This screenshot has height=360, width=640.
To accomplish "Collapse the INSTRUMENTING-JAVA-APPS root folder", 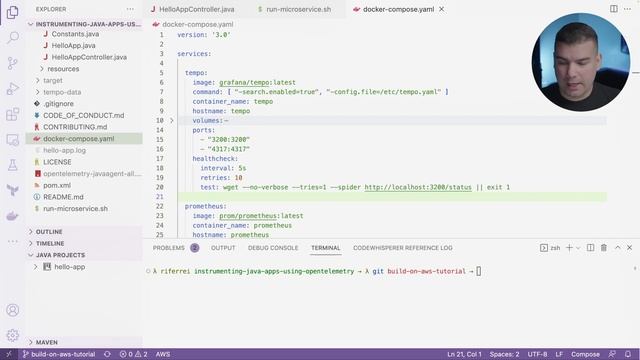I will coord(84,24).
